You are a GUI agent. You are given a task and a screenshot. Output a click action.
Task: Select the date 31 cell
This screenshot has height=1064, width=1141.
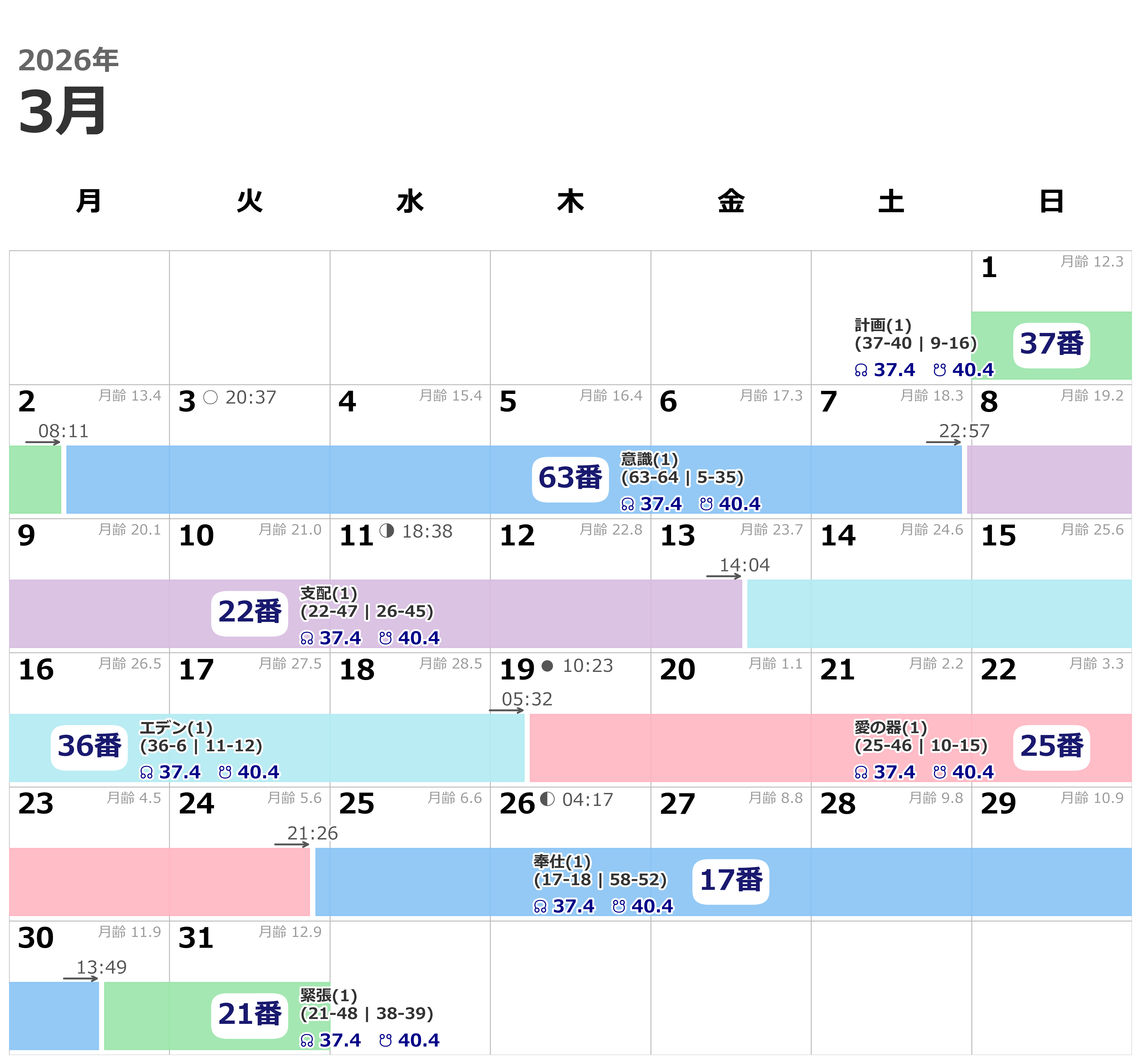[x=250, y=988]
